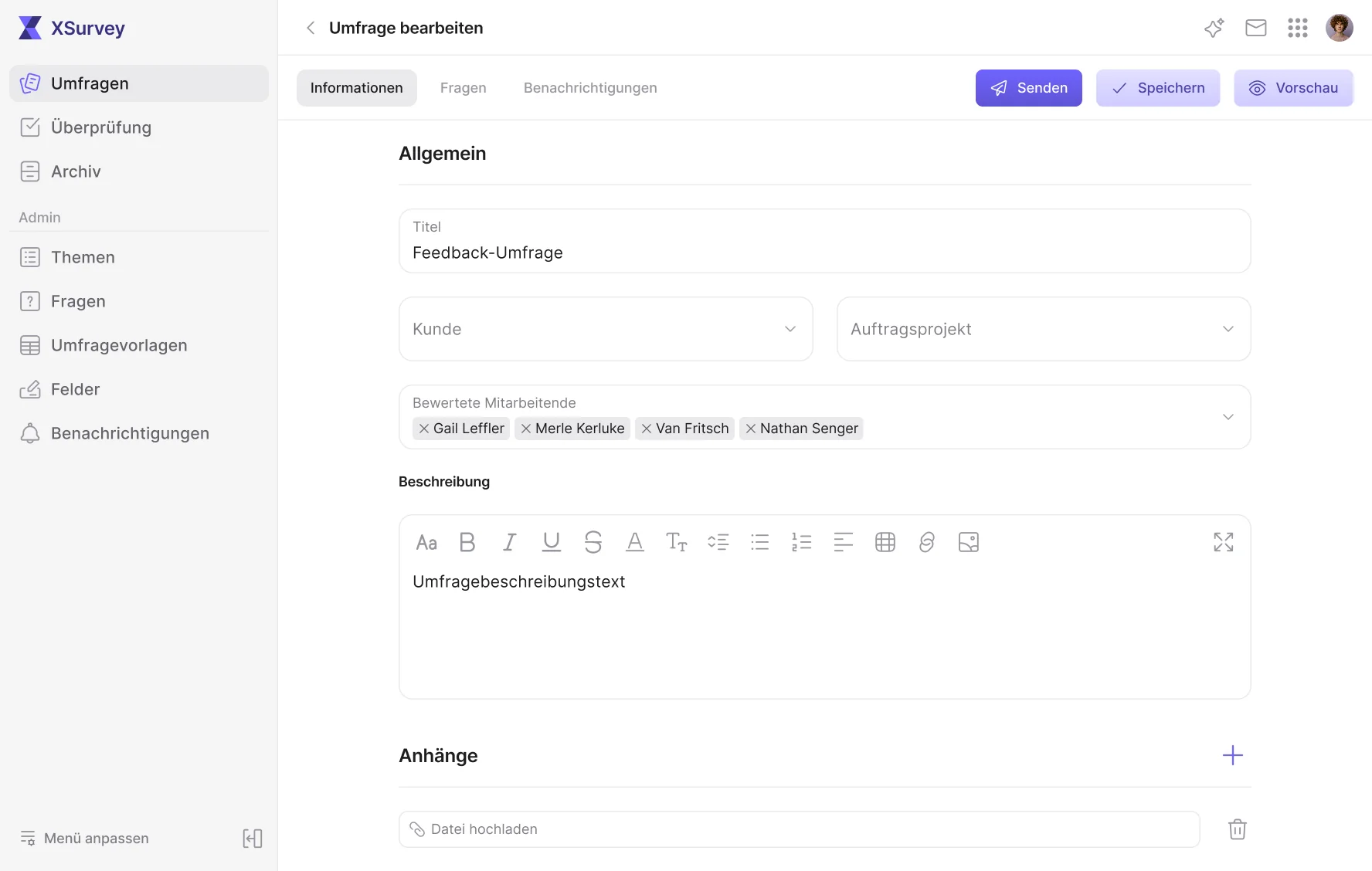Remove Nathan Senger tag
Image resolution: width=1372 pixels, height=871 pixels.
pyautogui.click(x=751, y=429)
